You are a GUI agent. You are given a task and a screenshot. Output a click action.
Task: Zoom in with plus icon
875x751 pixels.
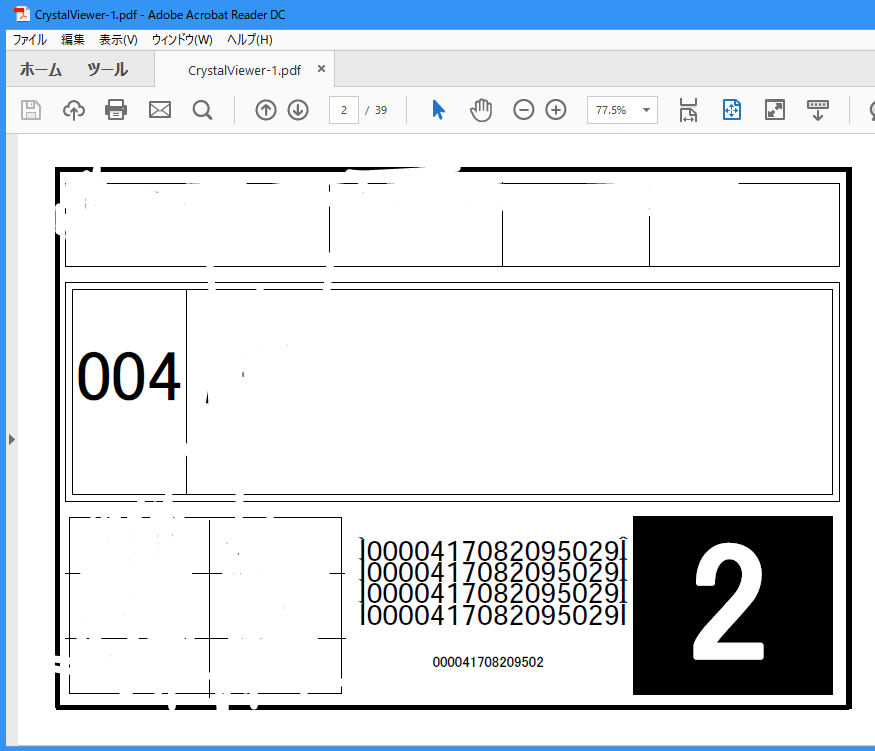pos(556,110)
